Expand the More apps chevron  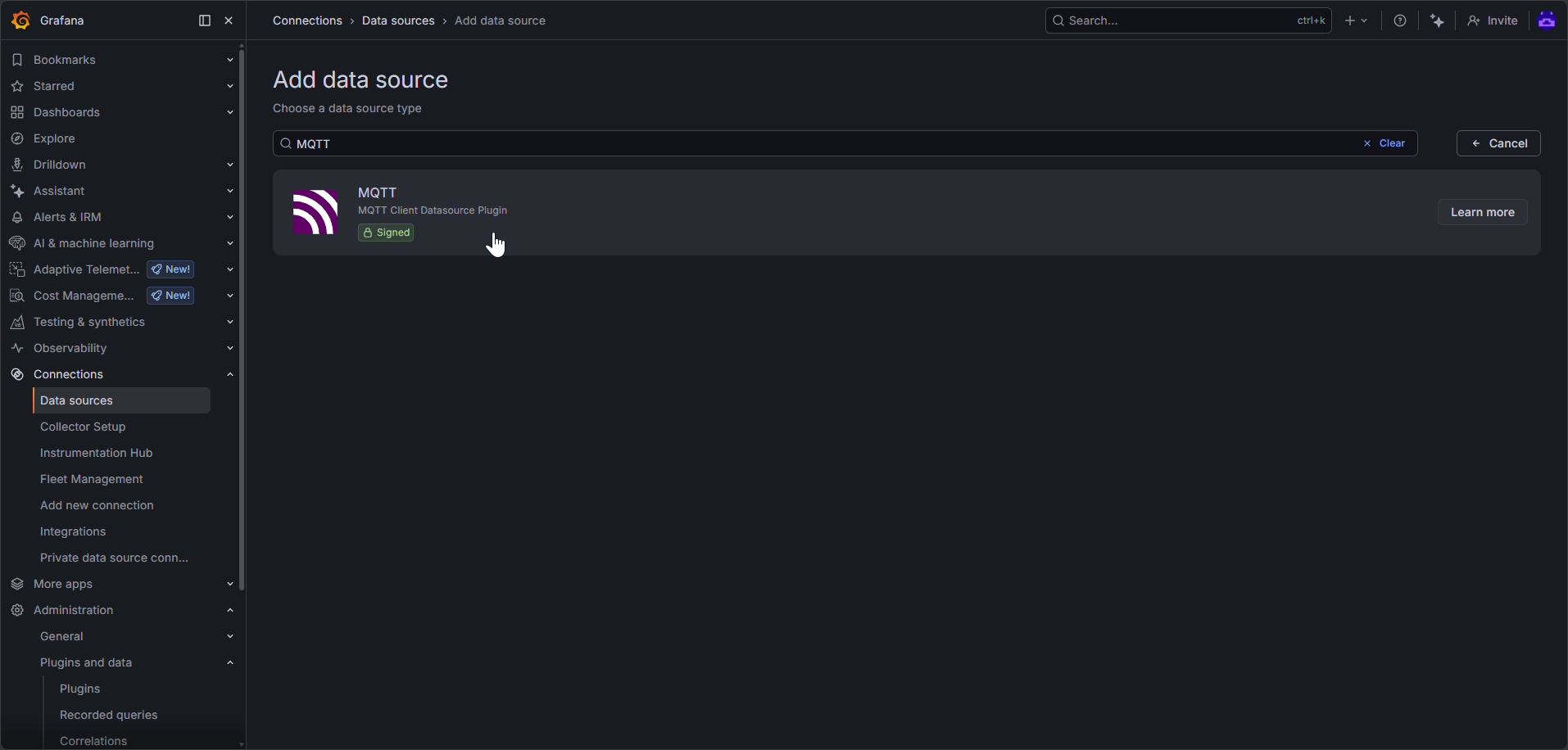pyautogui.click(x=230, y=584)
